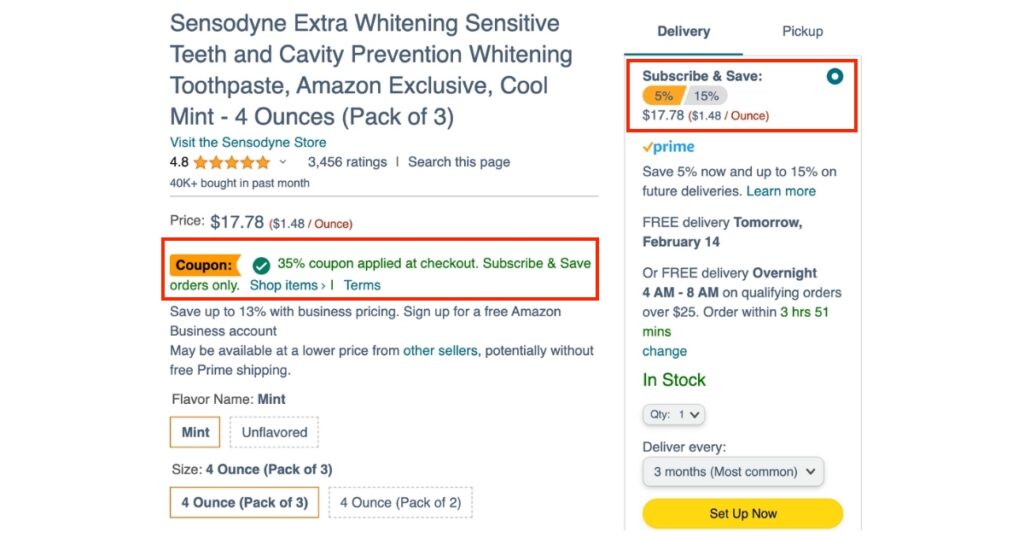Open the Visit the Sensodyne Store link
The image size is (1024, 538).
[x=248, y=142]
